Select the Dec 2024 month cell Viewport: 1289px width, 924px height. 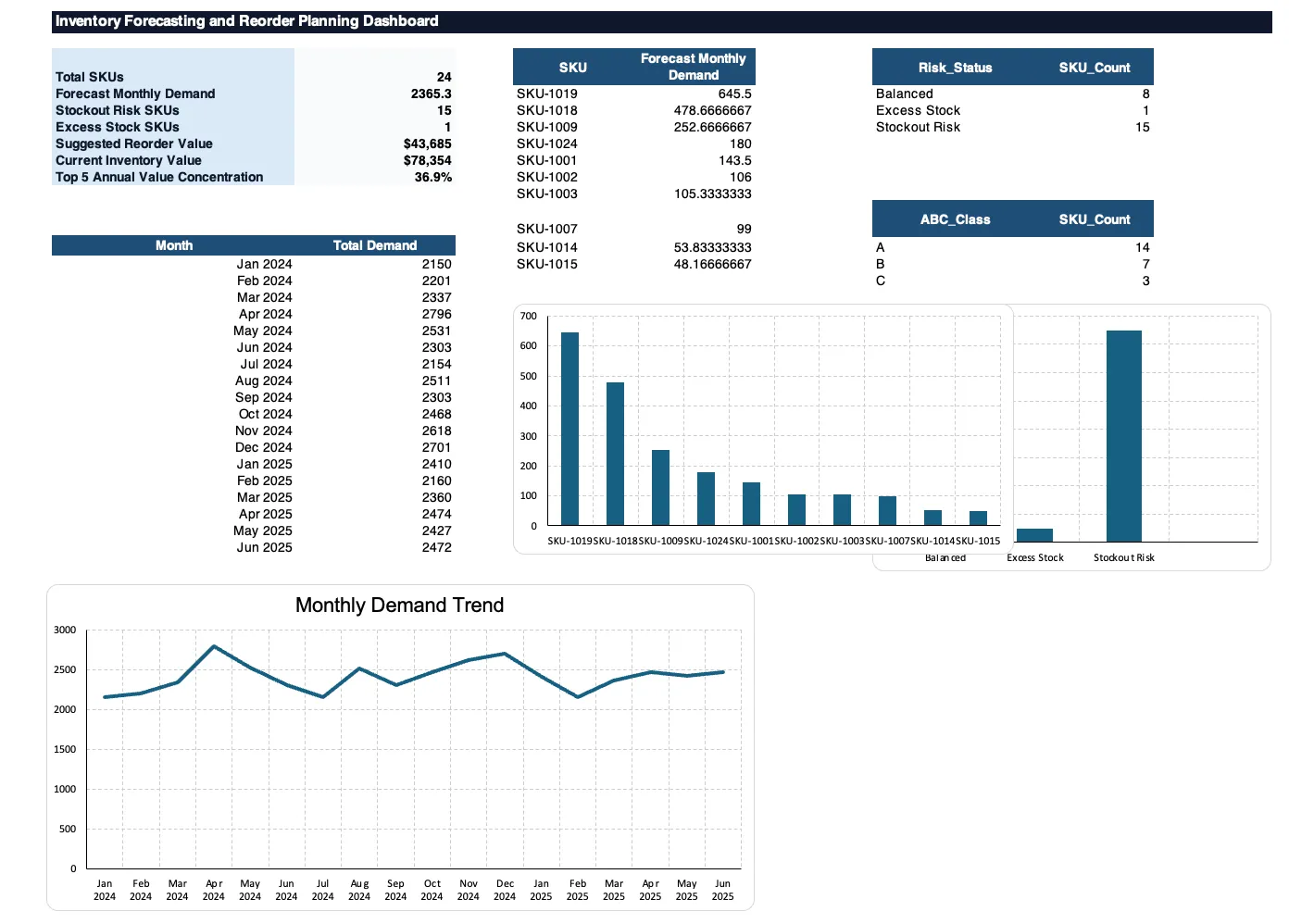pos(263,447)
